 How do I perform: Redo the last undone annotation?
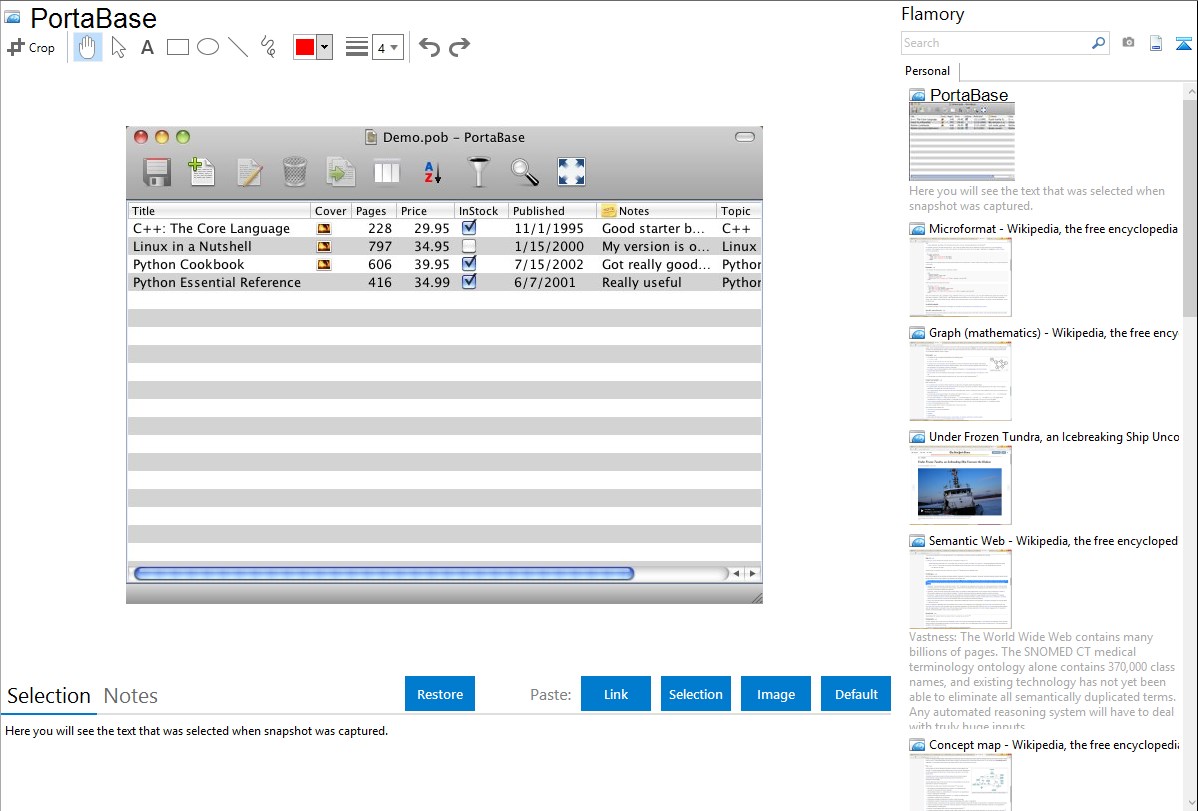point(459,47)
